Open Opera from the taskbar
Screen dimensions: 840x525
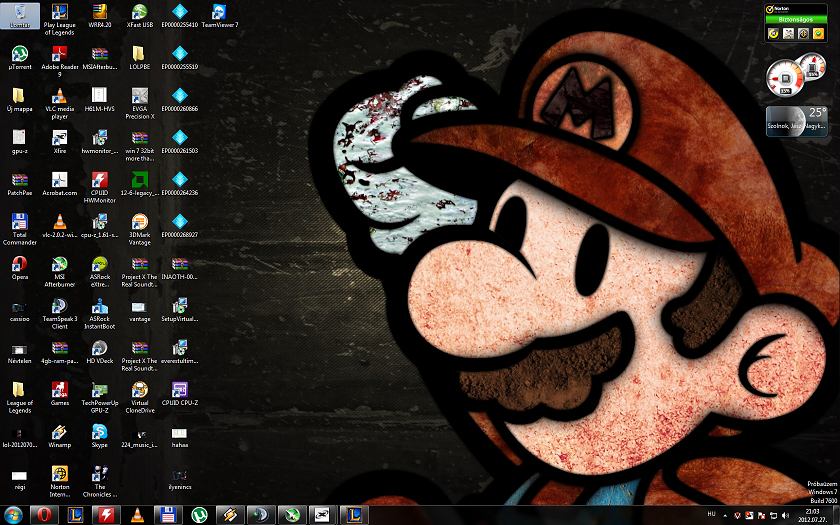44,515
